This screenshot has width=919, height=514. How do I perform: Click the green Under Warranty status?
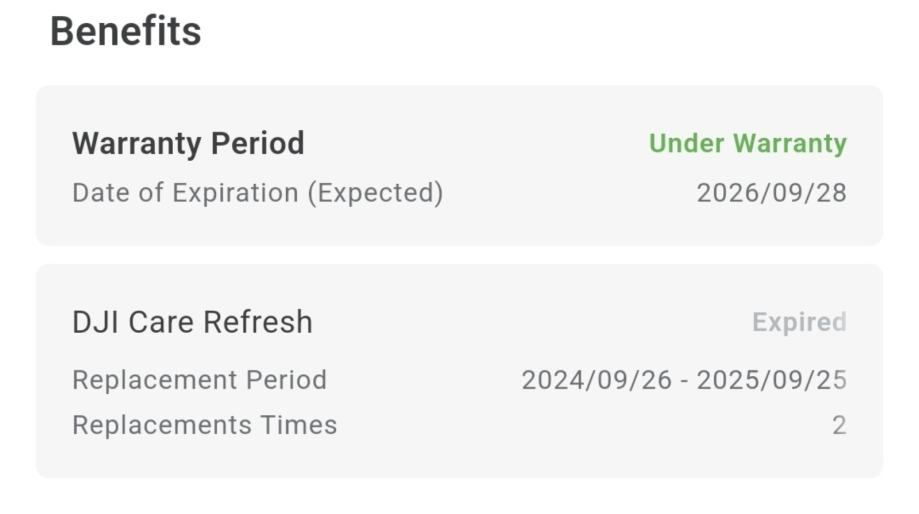point(747,143)
